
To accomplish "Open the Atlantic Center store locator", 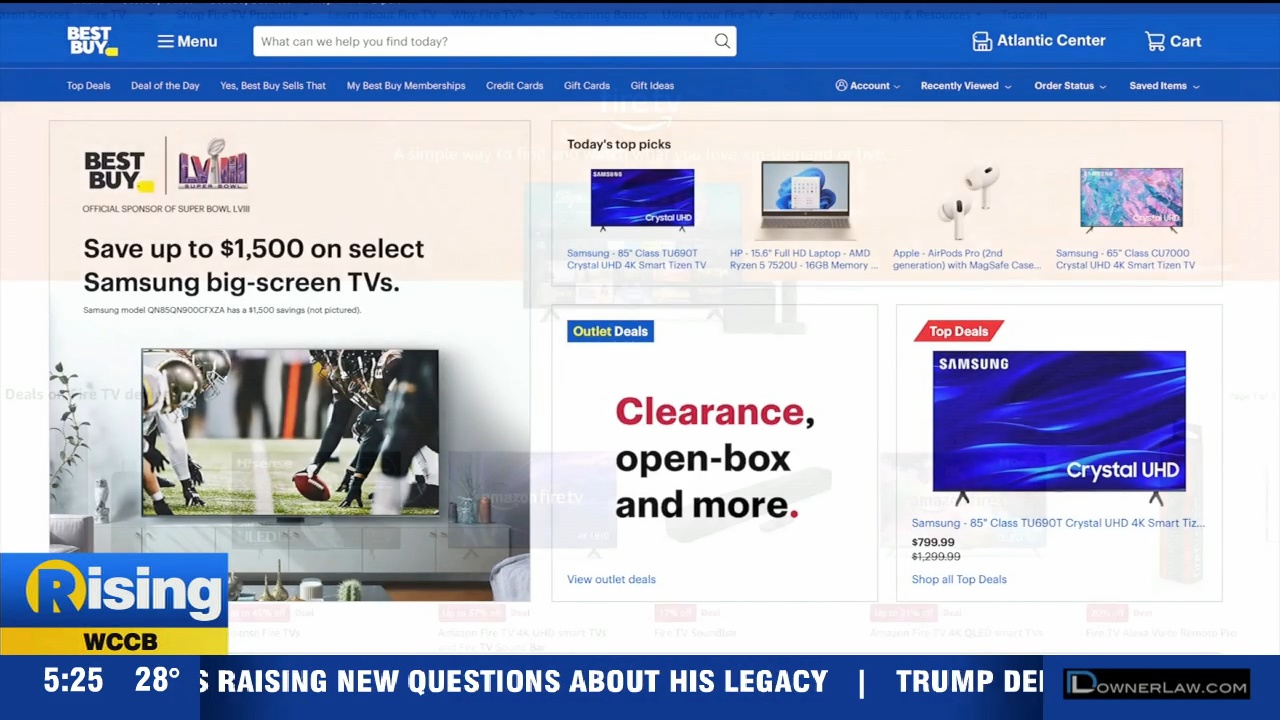I will point(1039,41).
